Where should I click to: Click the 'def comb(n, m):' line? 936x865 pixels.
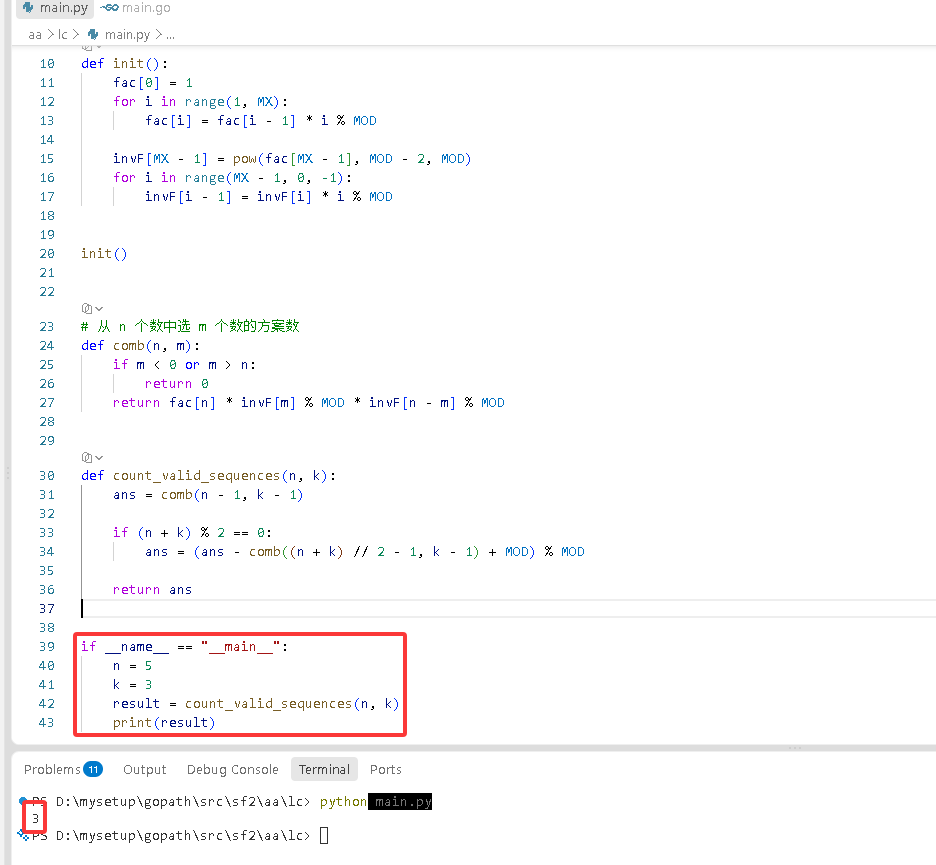click(140, 346)
